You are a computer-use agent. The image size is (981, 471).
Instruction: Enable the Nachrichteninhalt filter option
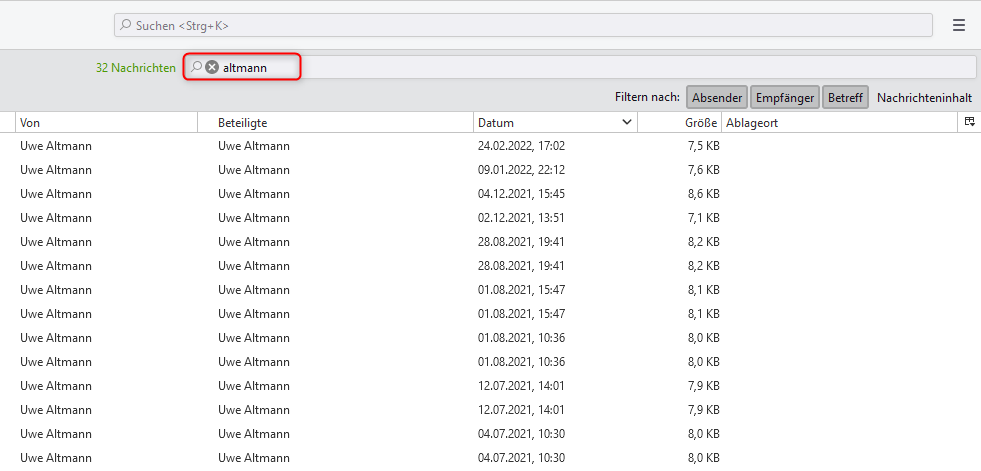click(x=924, y=98)
